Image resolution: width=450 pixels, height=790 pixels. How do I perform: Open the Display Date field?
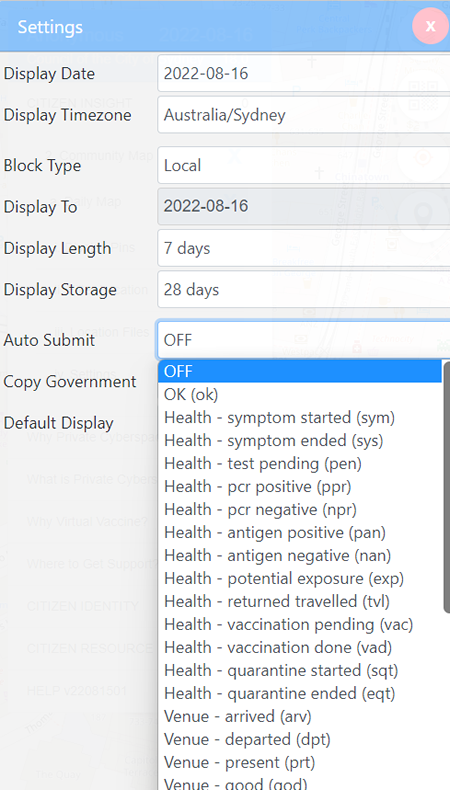pos(303,74)
